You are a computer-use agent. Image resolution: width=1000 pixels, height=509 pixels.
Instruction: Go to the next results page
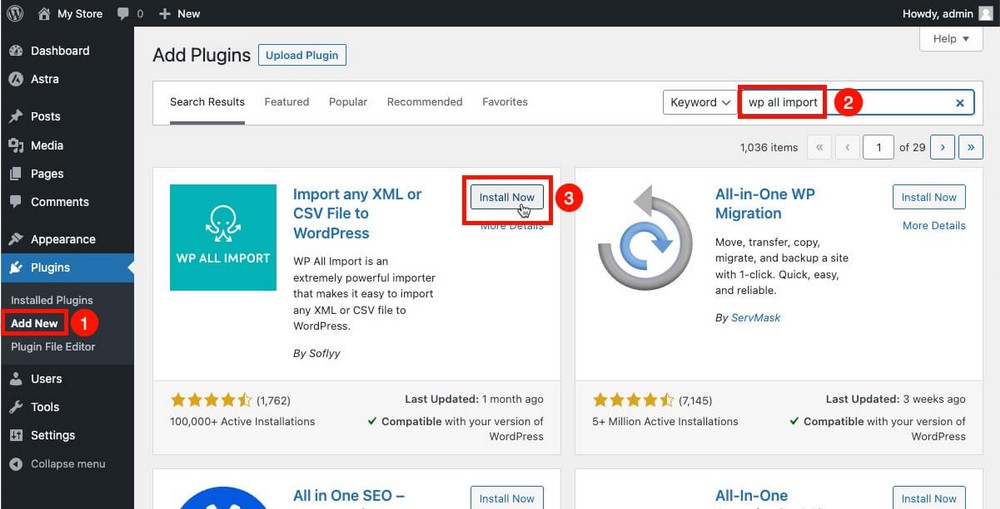pos(941,147)
